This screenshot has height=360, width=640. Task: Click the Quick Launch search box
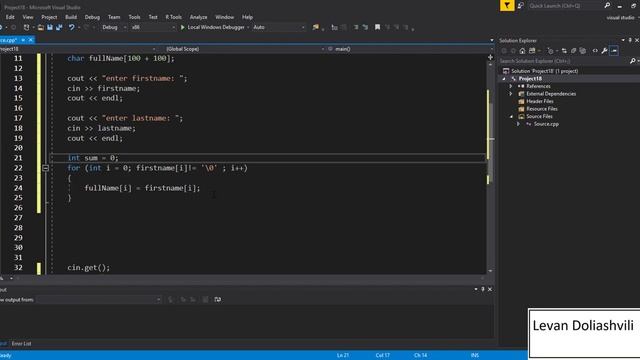pyautogui.click(x=565, y=6)
